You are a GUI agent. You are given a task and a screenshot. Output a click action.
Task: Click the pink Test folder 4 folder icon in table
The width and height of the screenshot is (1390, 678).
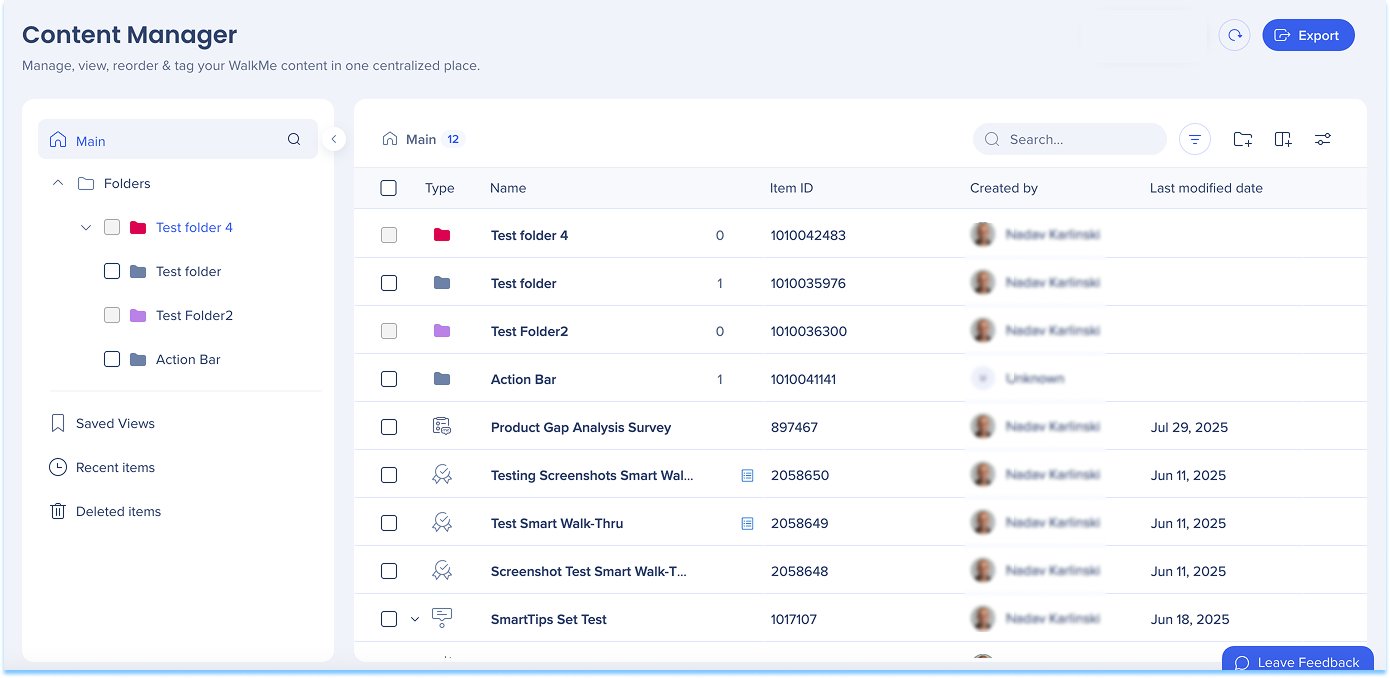coord(441,236)
